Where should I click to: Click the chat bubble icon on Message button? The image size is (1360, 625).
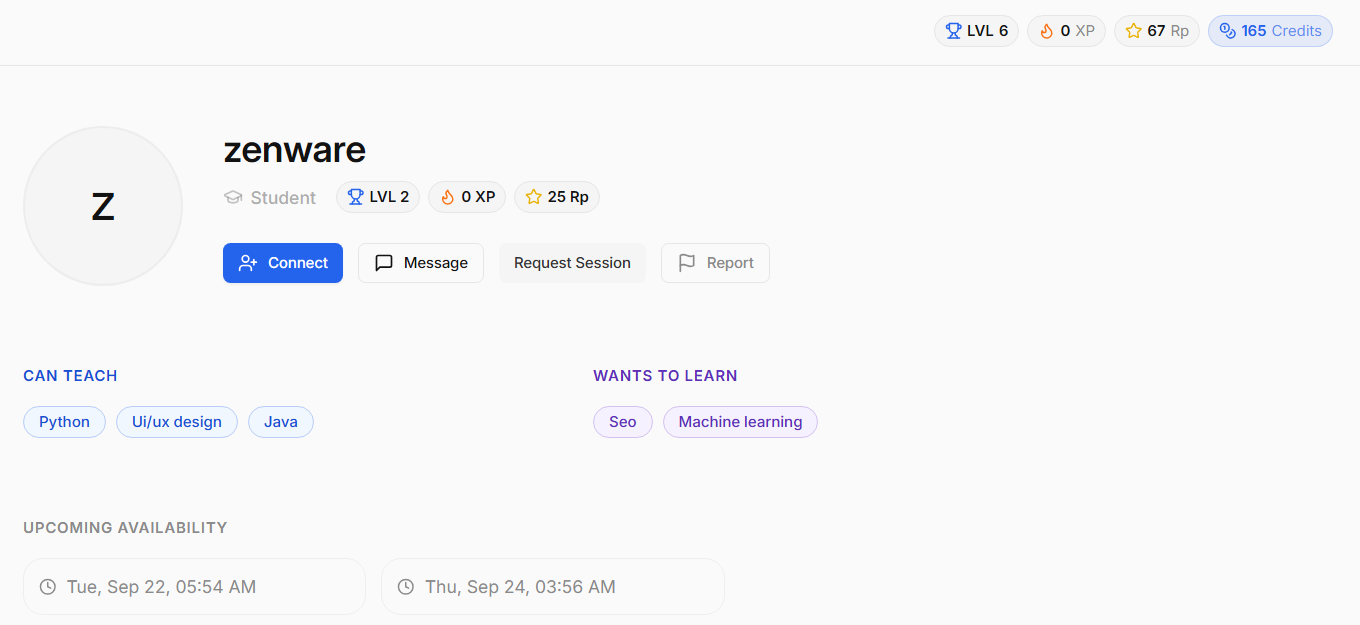tap(384, 263)
